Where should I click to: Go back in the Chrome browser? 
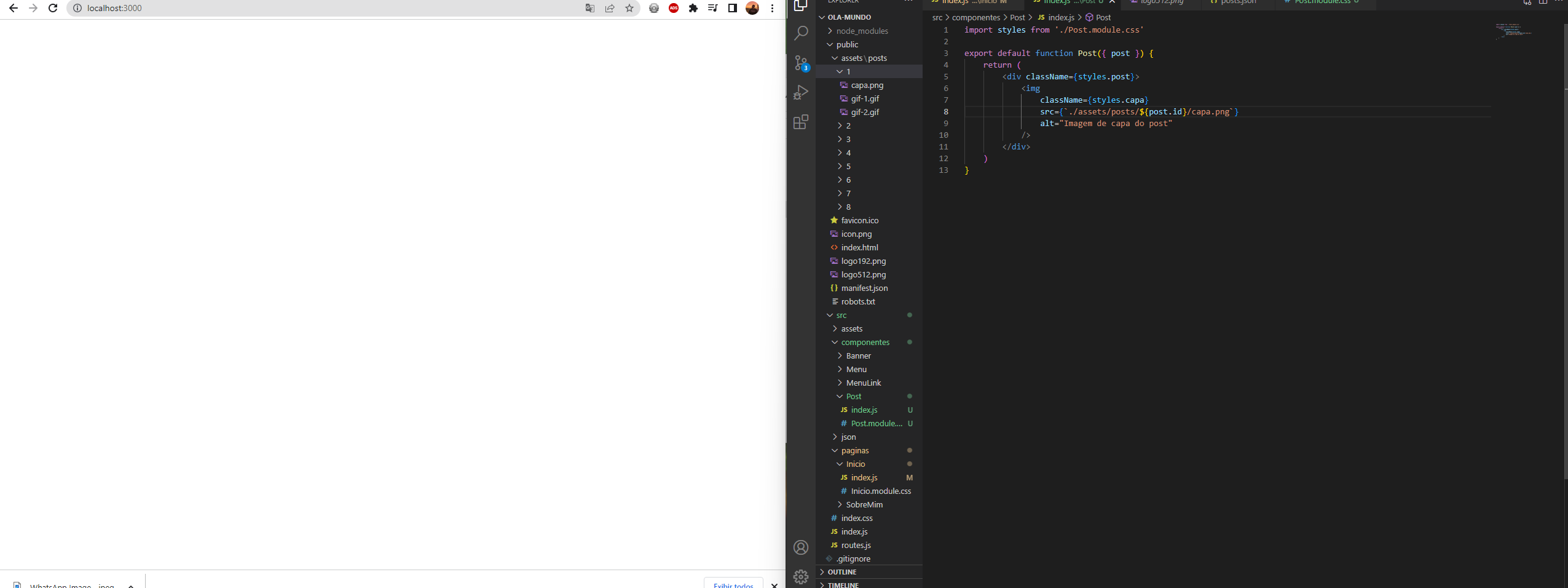coord(14,8)
